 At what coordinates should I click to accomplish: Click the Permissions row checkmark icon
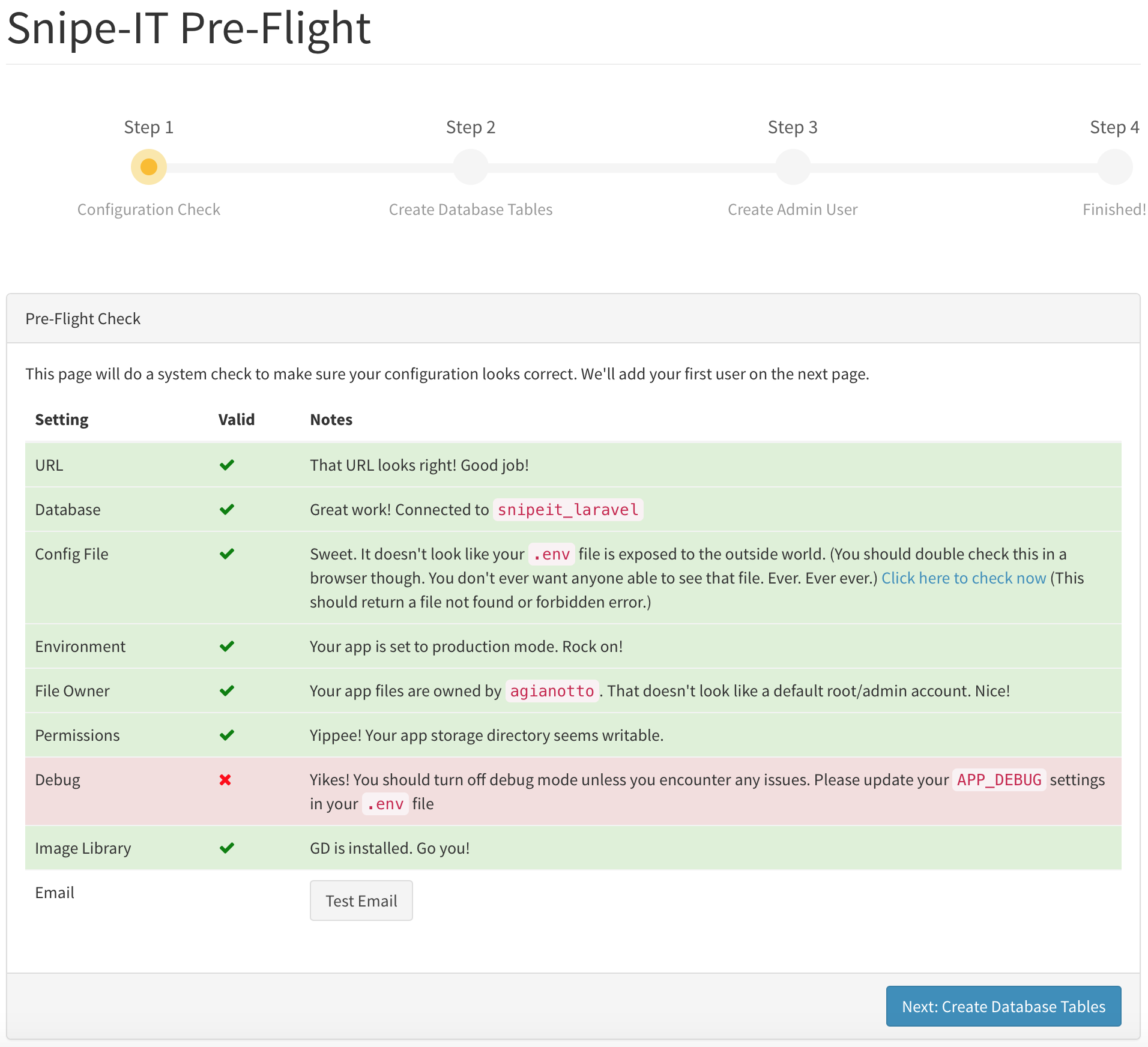(226, 735)
